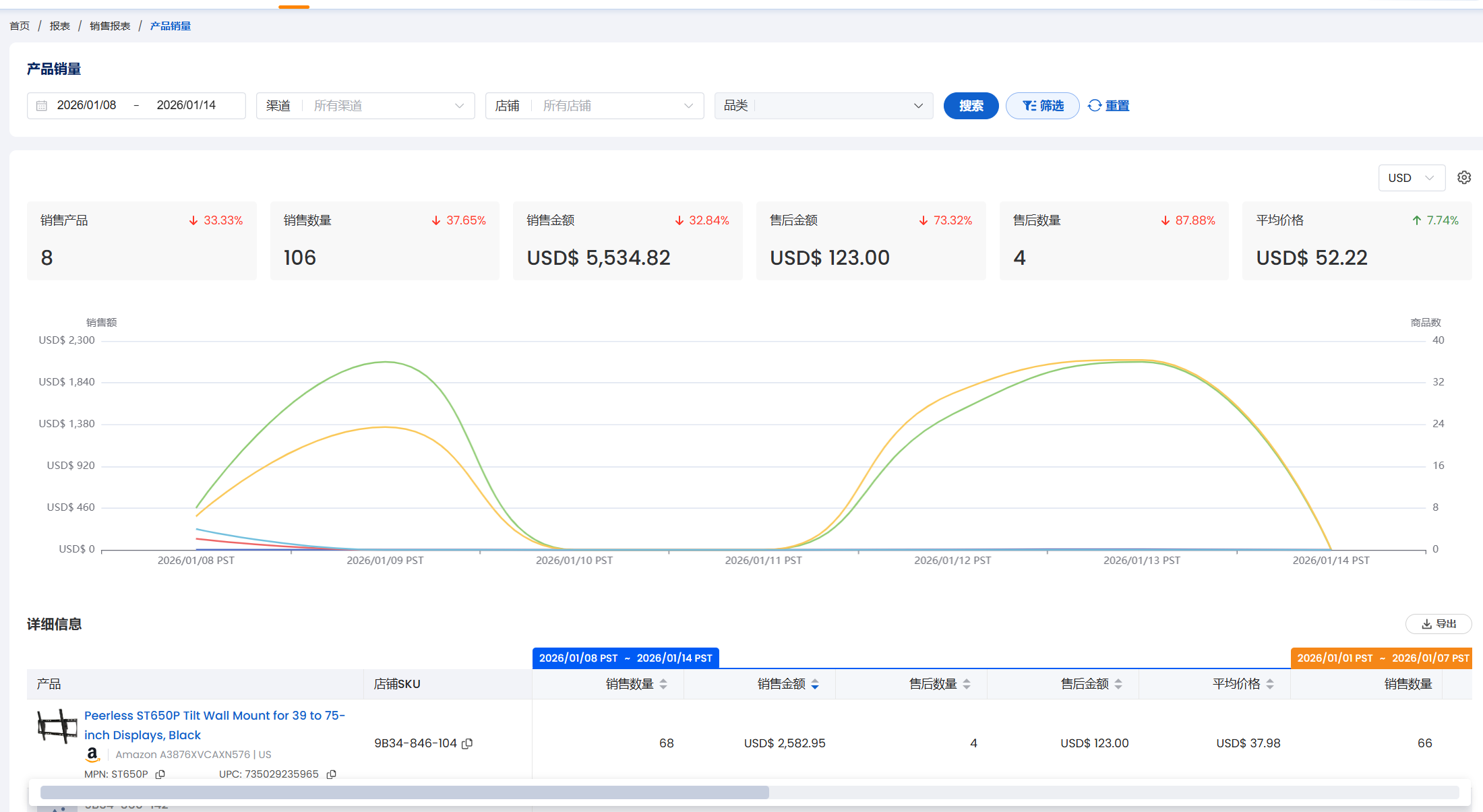Sort by 平均价格 column arrows
Image resolution: width=1483 pixels, height=812 pixels.
[x=1270, y=684]
